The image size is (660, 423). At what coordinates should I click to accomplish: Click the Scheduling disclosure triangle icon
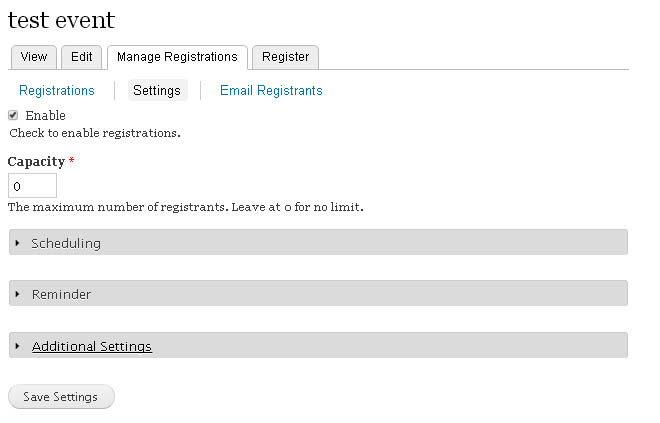click(17, 243)
